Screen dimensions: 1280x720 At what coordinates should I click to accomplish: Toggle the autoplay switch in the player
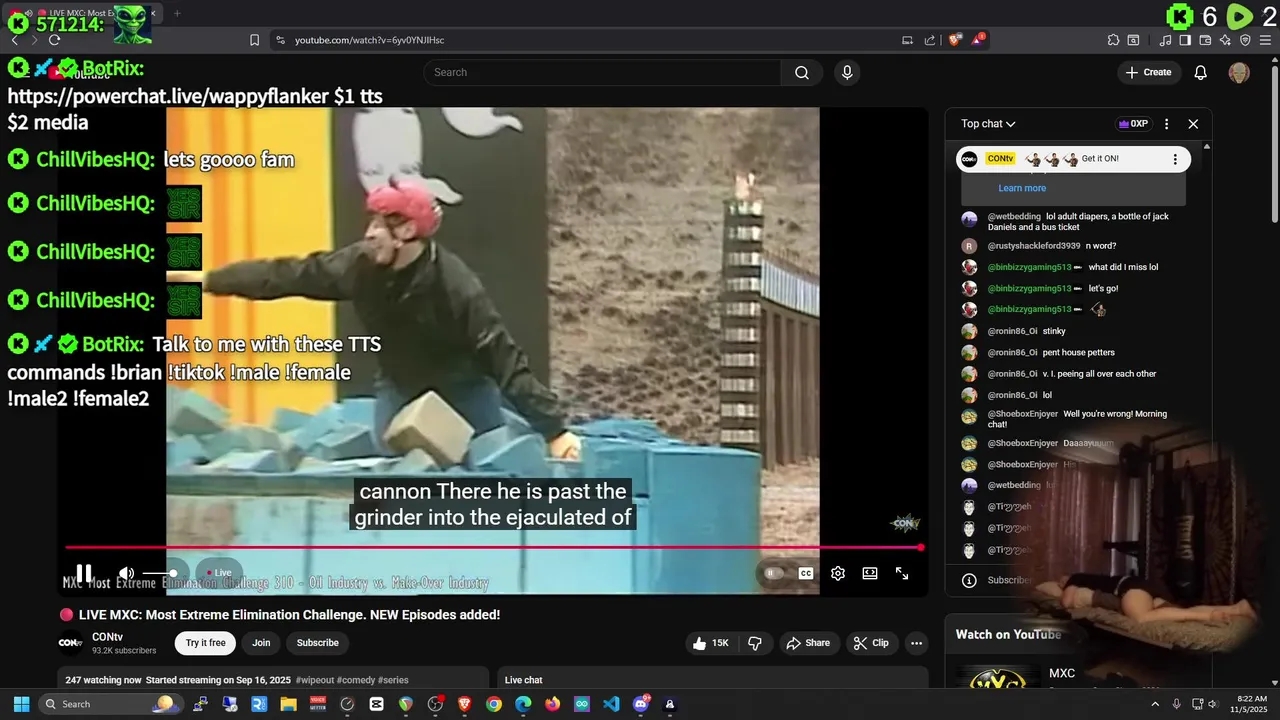click(x=773, y=573)
